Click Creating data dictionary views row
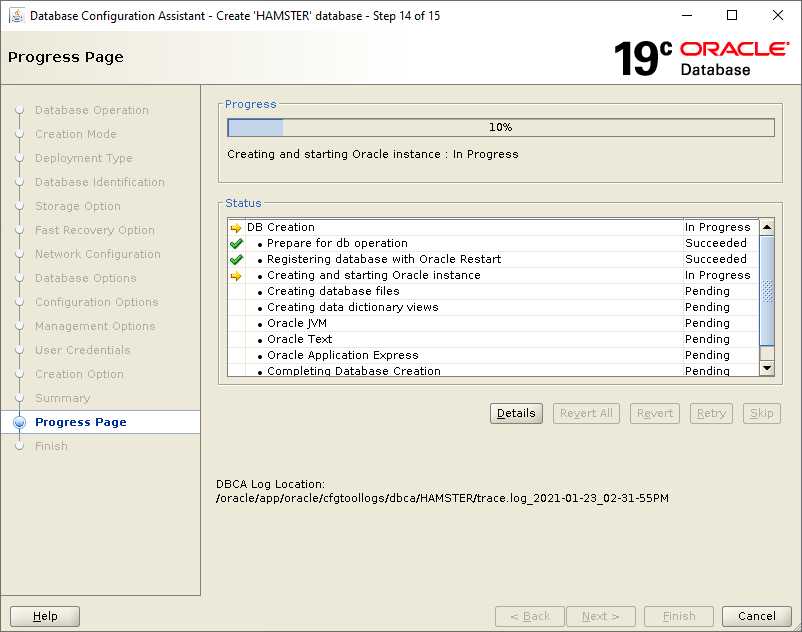 point(493,307)
